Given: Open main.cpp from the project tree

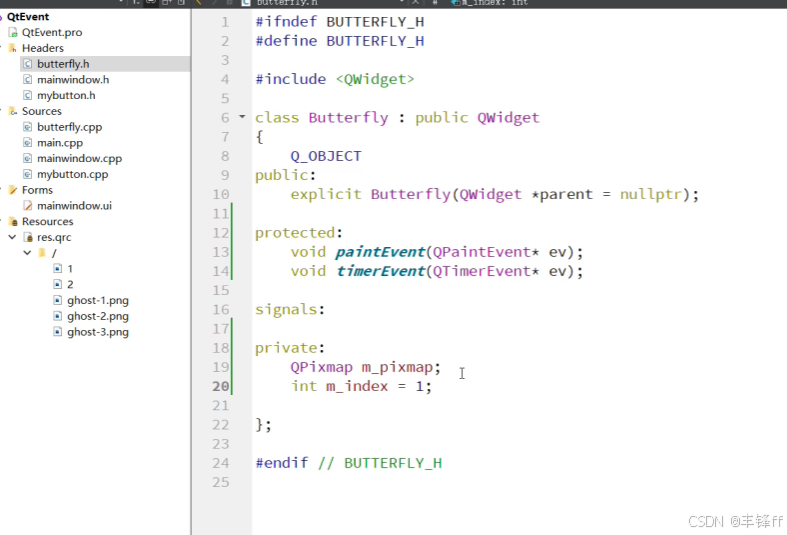Looking at the screenshot, I should (60, 143).
